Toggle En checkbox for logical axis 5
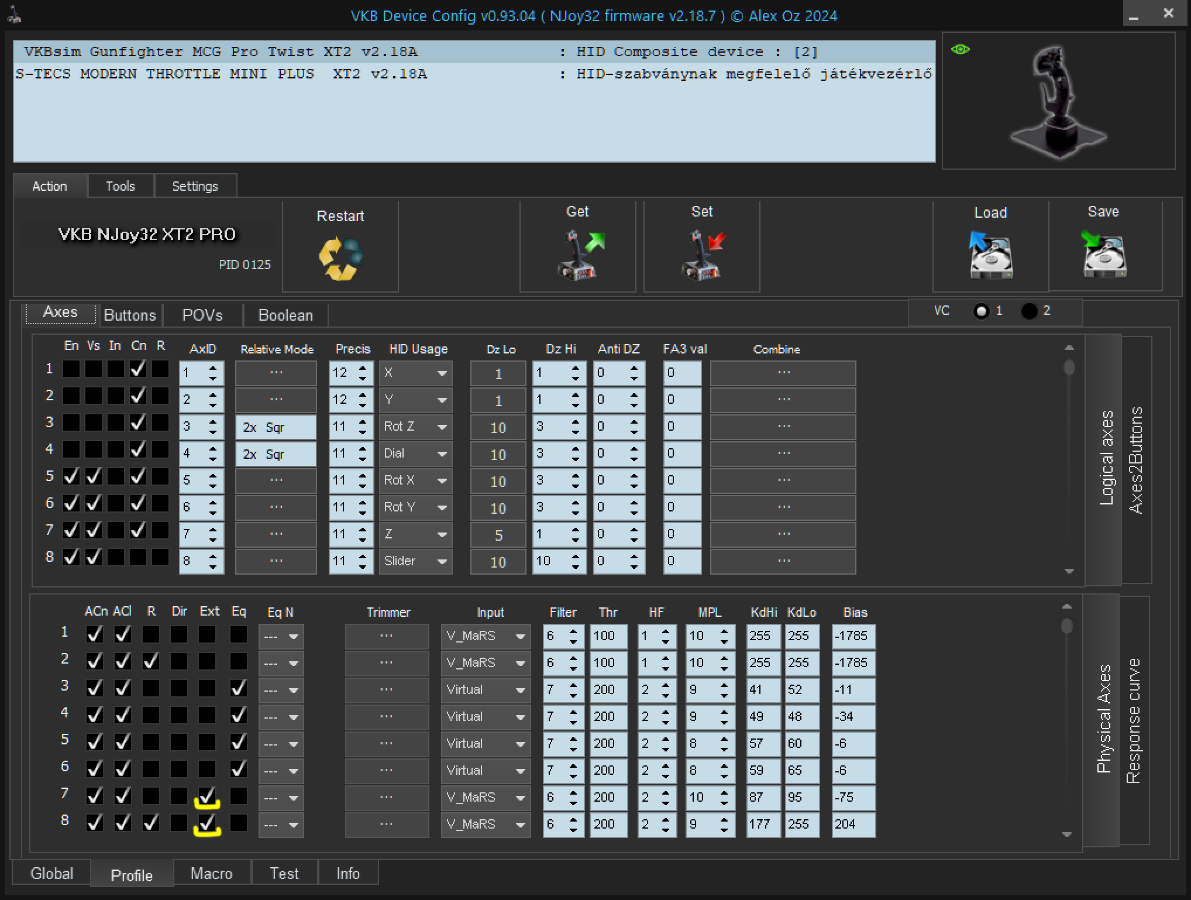 [71, 477]
